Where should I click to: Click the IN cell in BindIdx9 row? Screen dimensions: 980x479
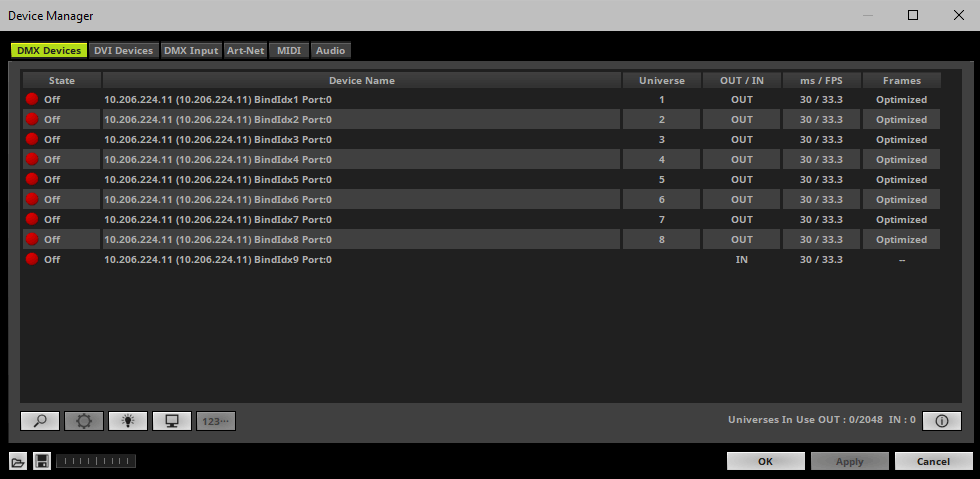coord(742,260)
